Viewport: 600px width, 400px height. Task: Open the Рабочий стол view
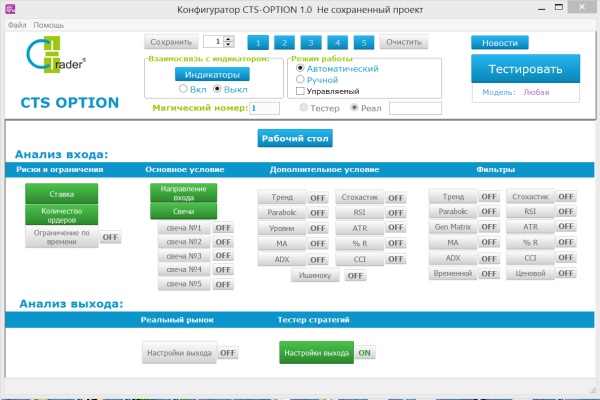tap(295, 138)
